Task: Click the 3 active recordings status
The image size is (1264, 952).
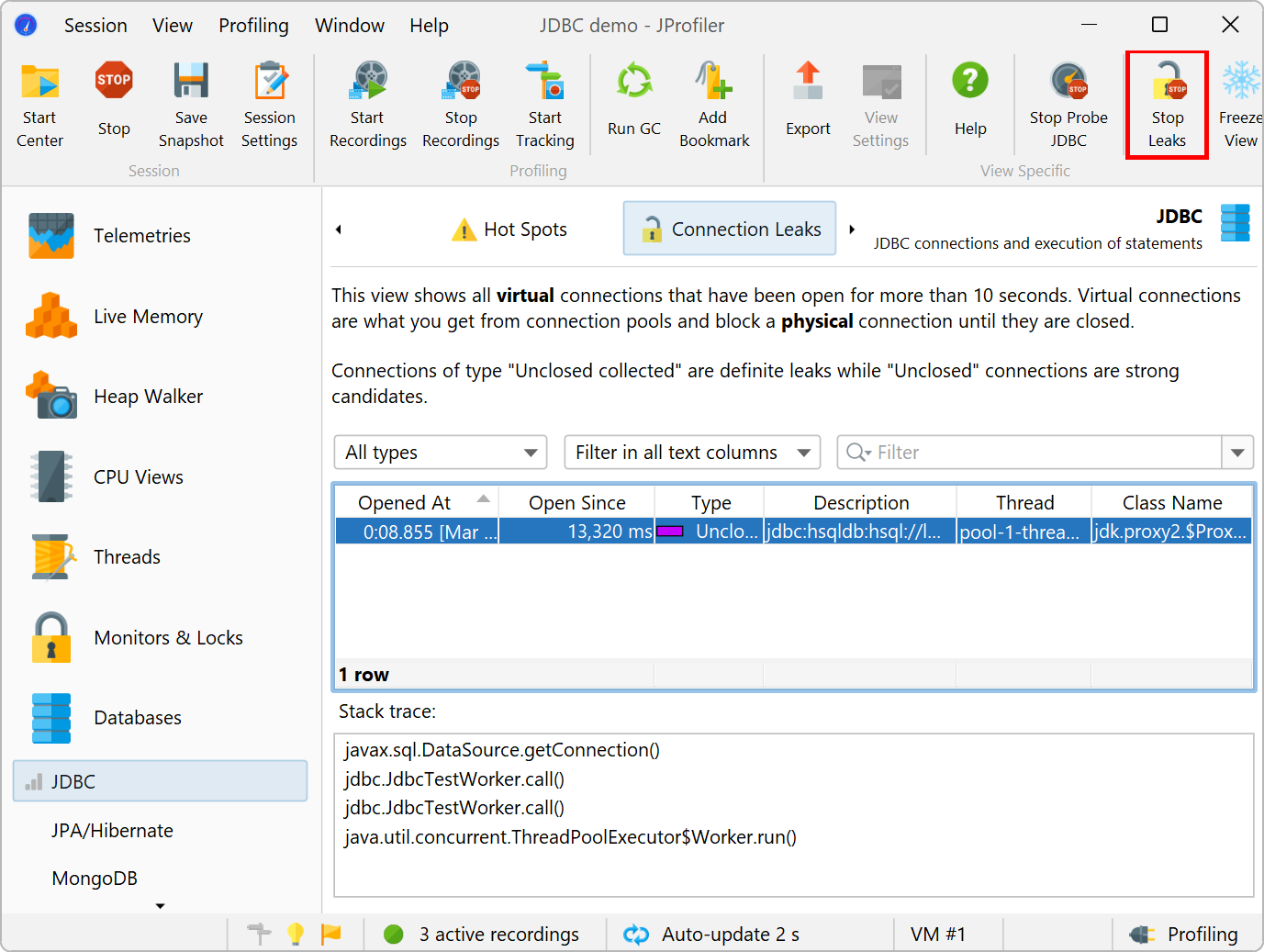Action: 483,935
